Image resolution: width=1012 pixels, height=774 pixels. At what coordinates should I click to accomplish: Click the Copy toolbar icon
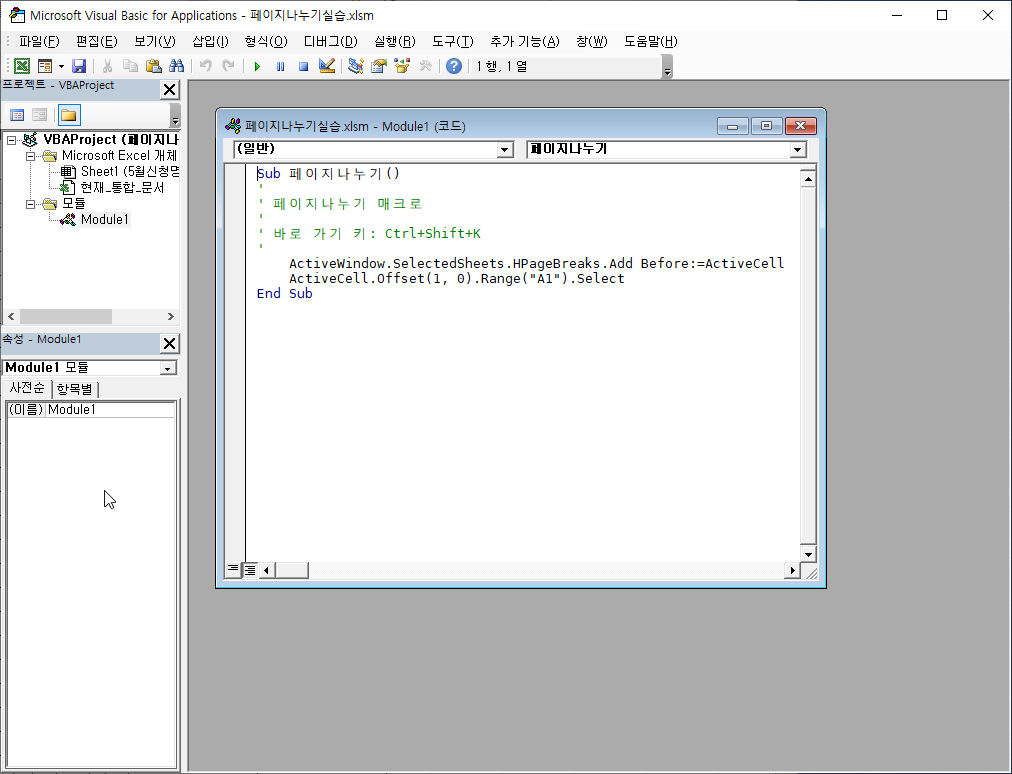click(130, 66)
